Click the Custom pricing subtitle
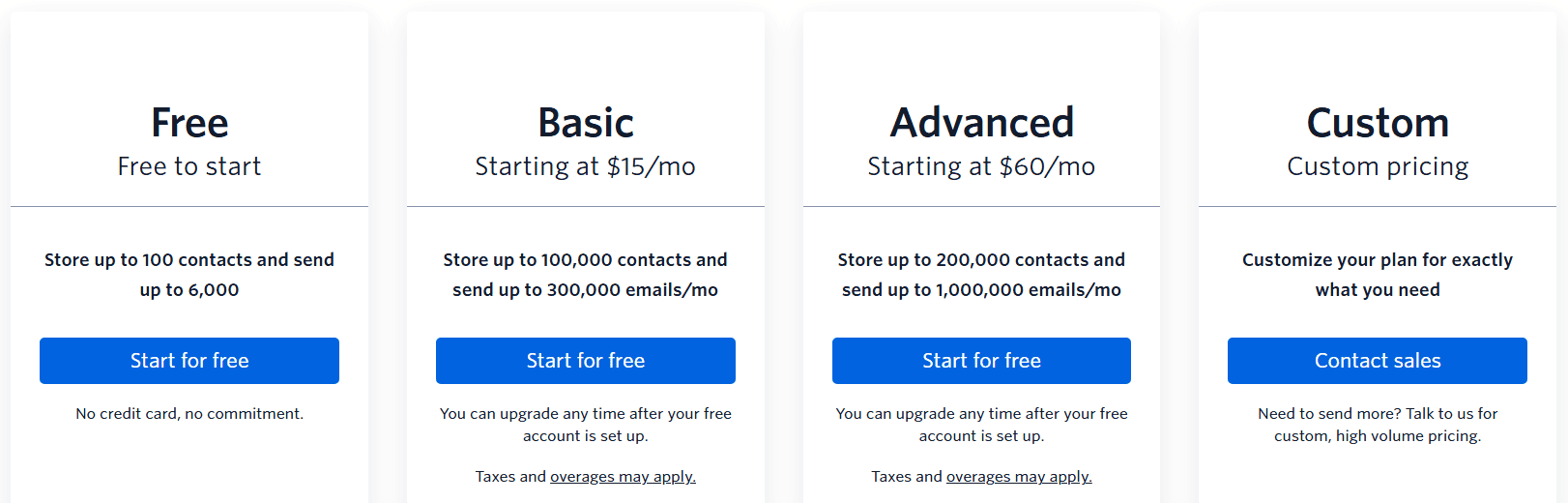The image size is (1568, 503). tap(1378, 167)
